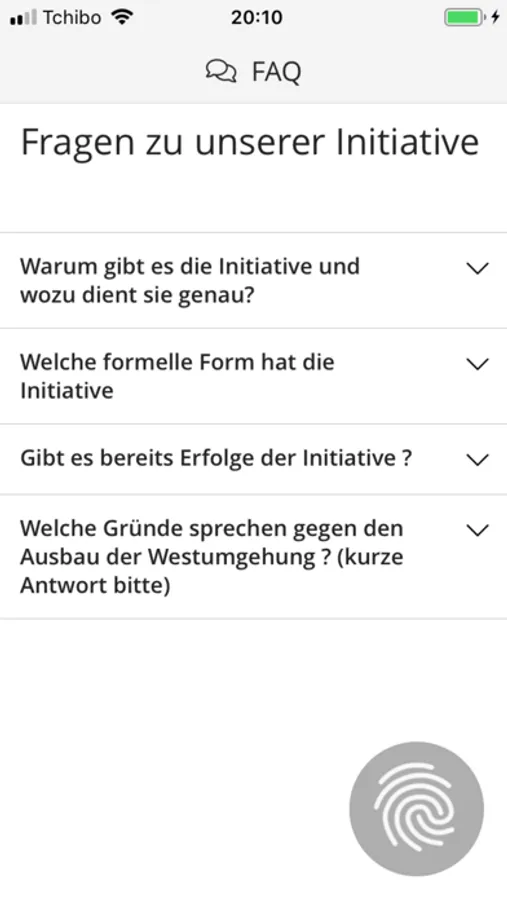
Task: Tap the charging bolt icon
Action: point(495,18)
